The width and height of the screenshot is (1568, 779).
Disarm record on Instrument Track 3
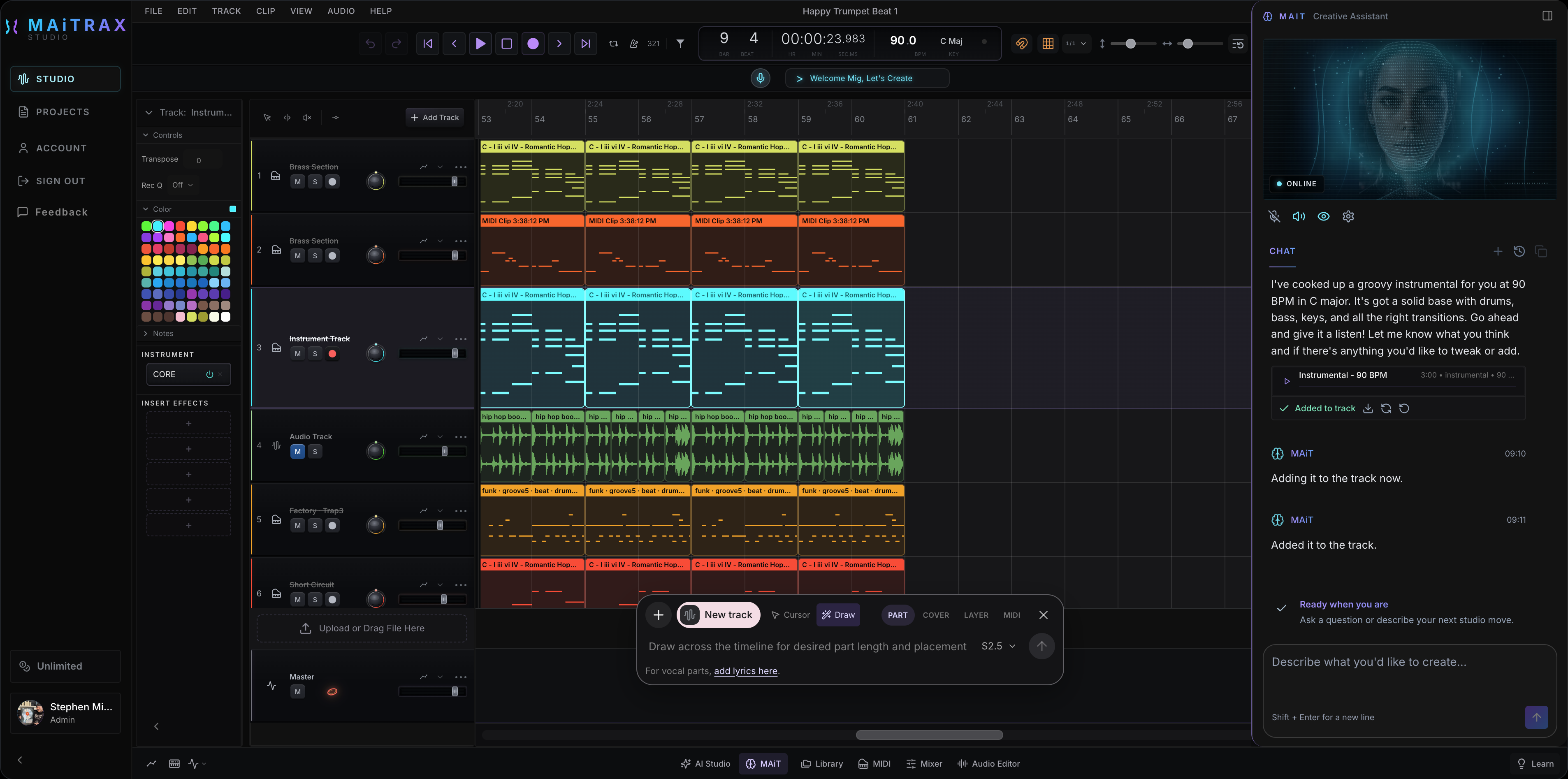332,354
